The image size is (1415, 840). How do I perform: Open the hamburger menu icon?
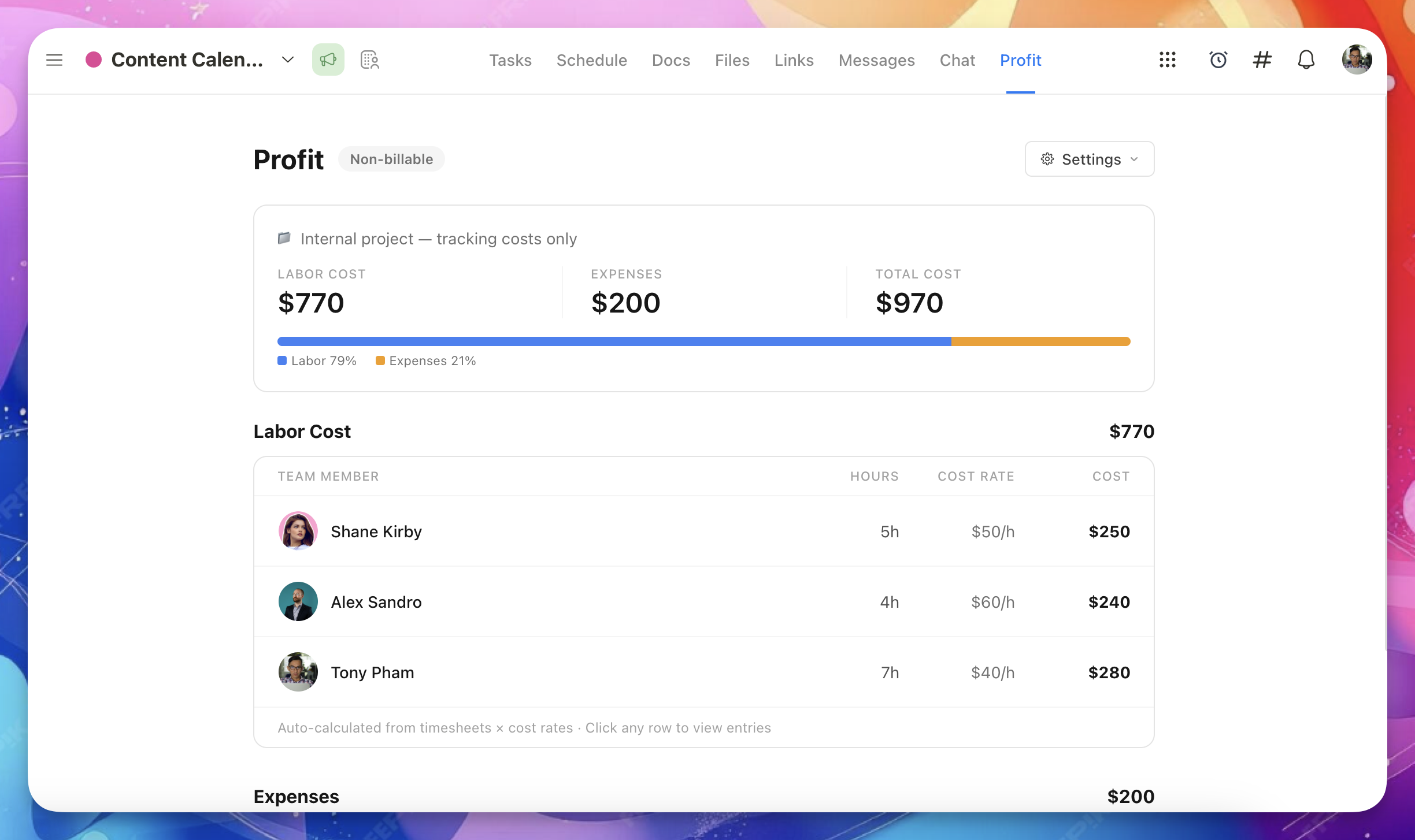pyautogui.click(x=54, y=60)
